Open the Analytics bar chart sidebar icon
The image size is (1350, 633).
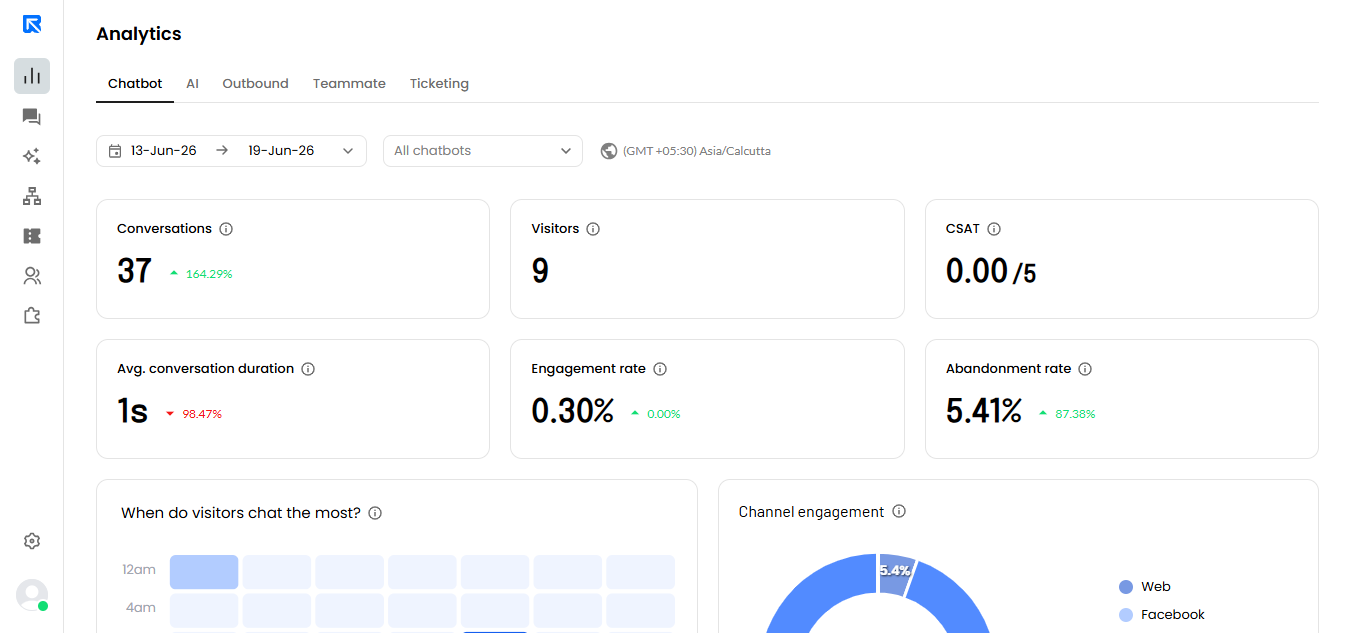point(32,76)
